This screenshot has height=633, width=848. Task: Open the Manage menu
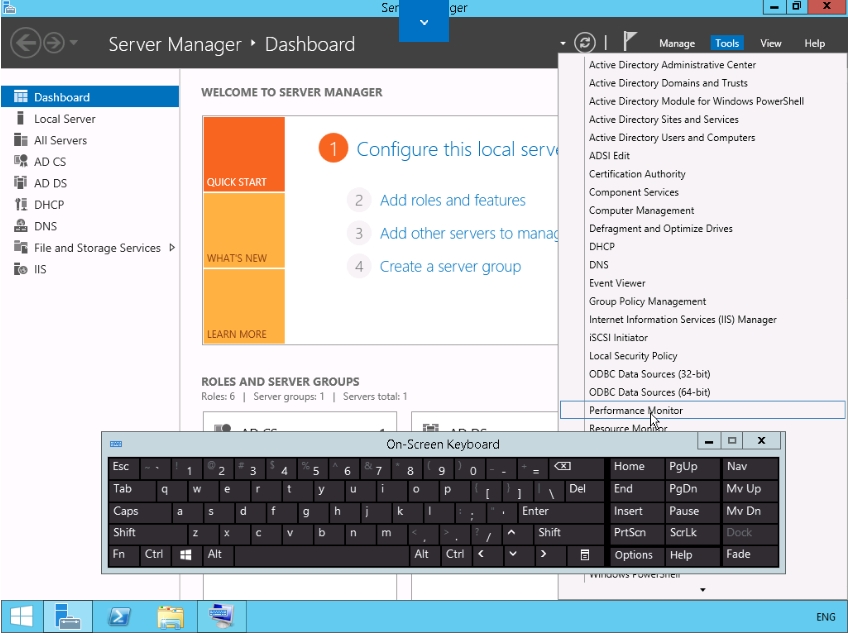(677, 43)
